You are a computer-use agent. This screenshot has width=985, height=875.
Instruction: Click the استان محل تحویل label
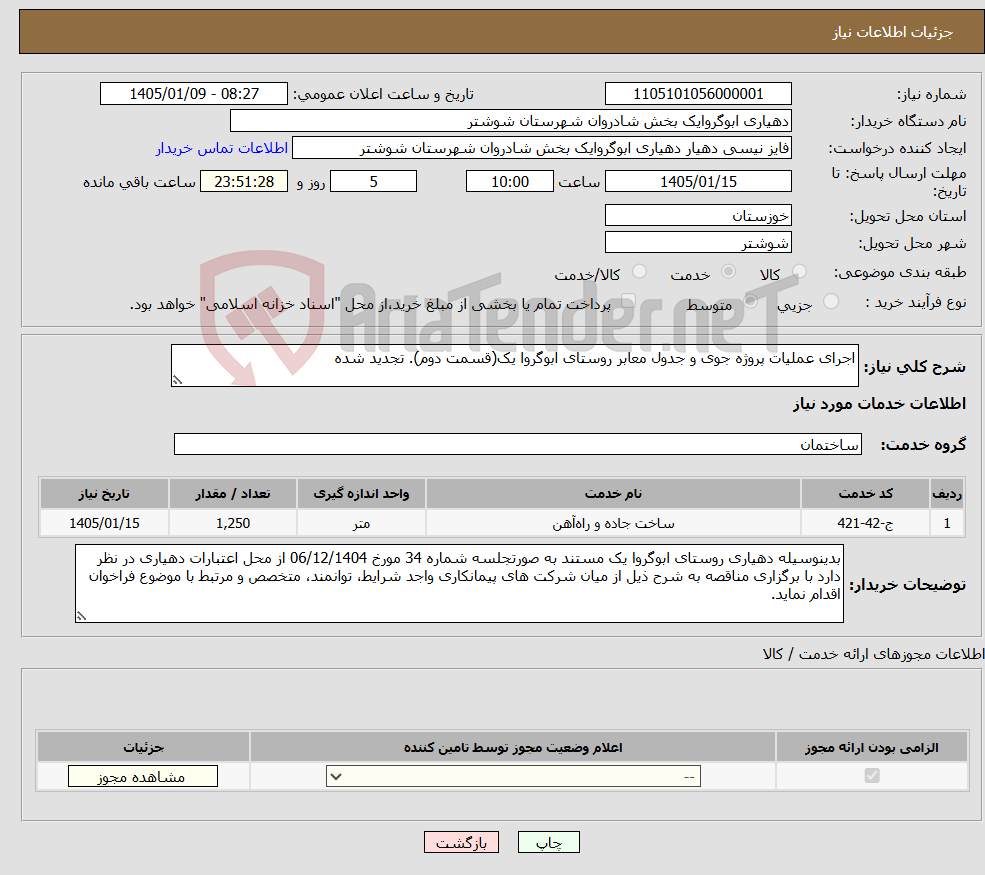[908, 216]
